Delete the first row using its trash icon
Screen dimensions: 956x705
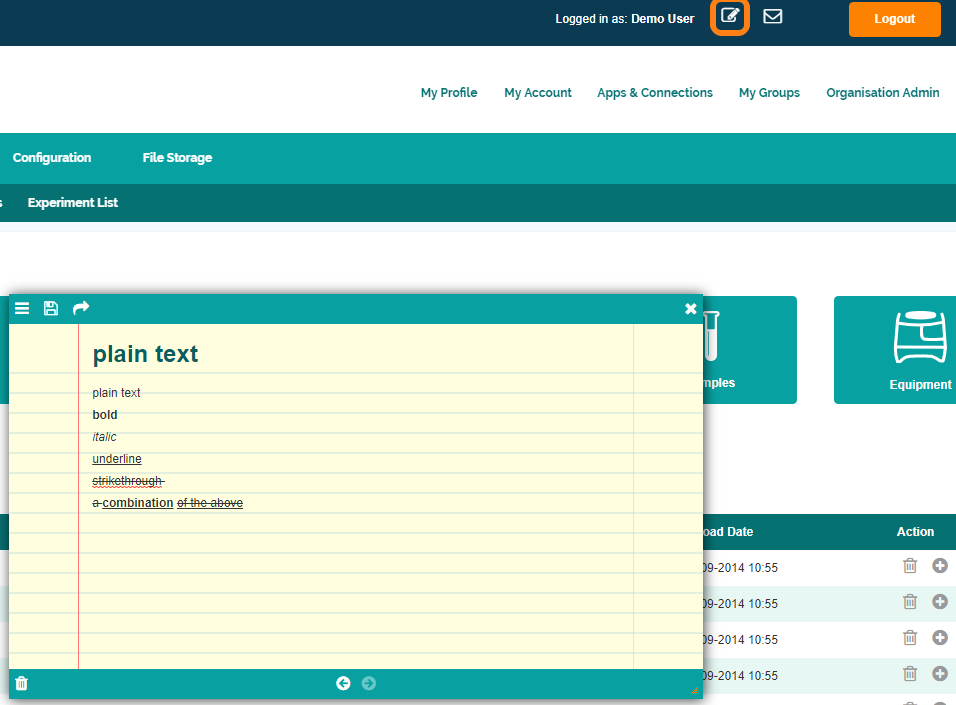click(910, 566)
